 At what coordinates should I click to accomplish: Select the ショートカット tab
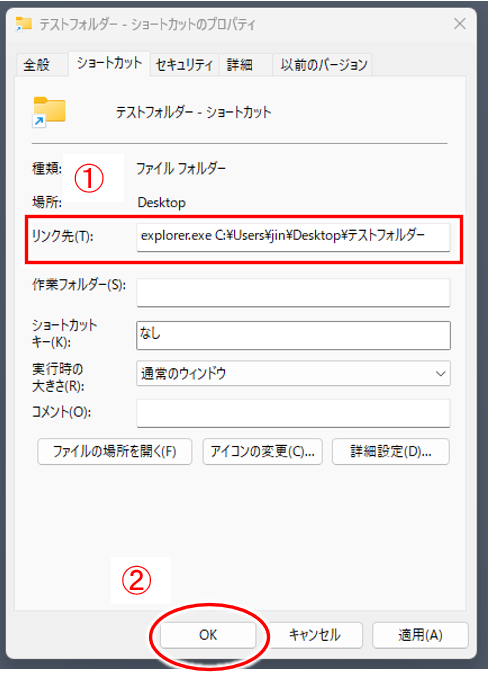[x=109, y=63]
